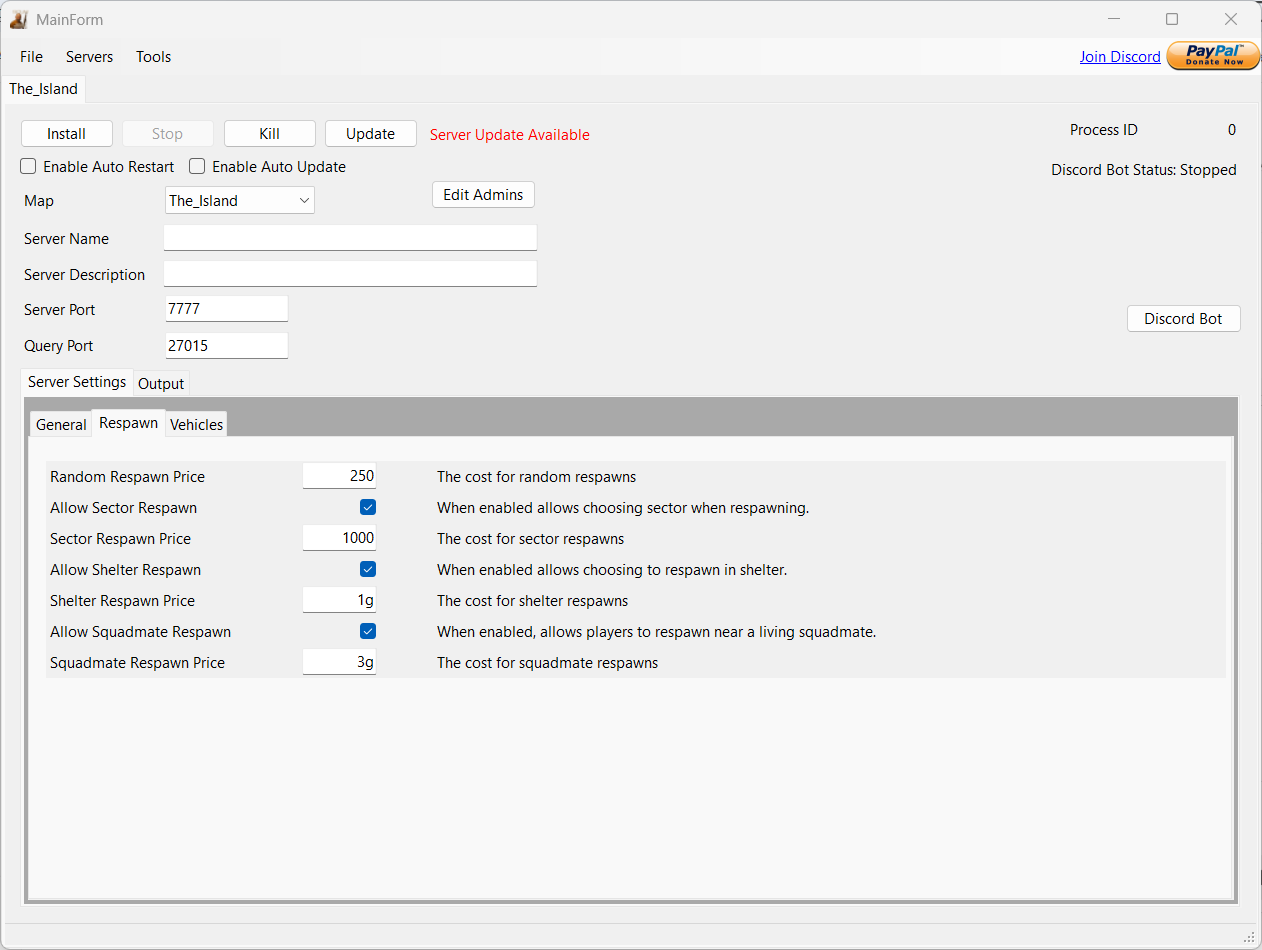Click the Server Description input field
This screenshot has height=950, width=1262.
(x=350, y=274)
